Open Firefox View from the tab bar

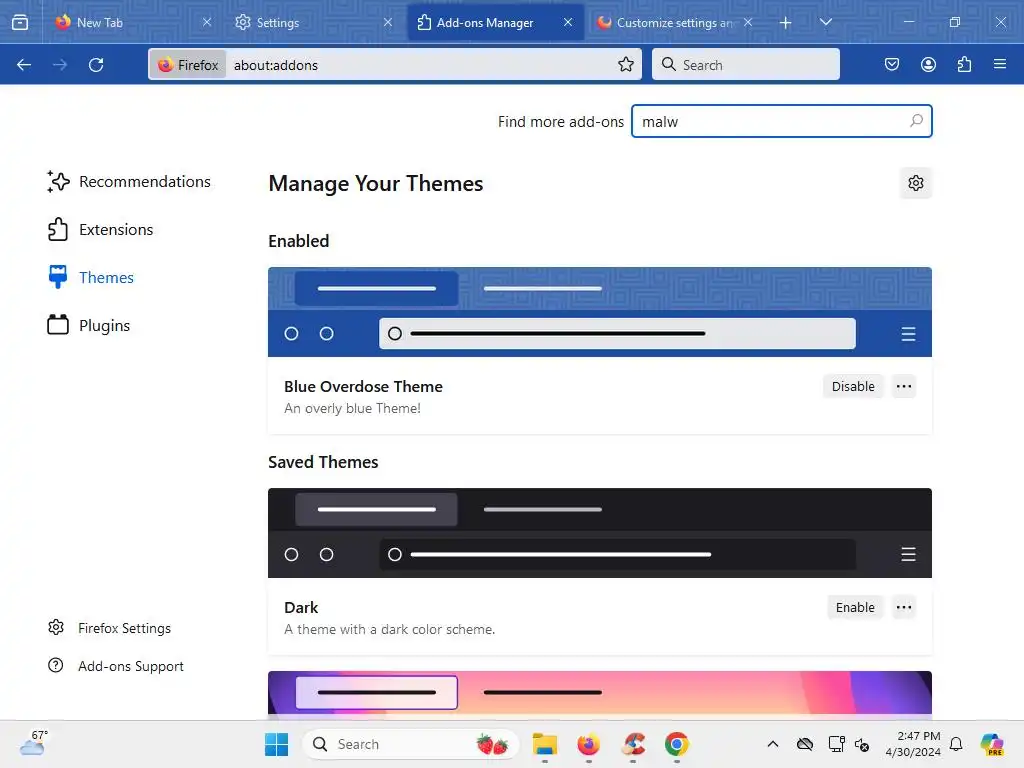tap(20, 22)
